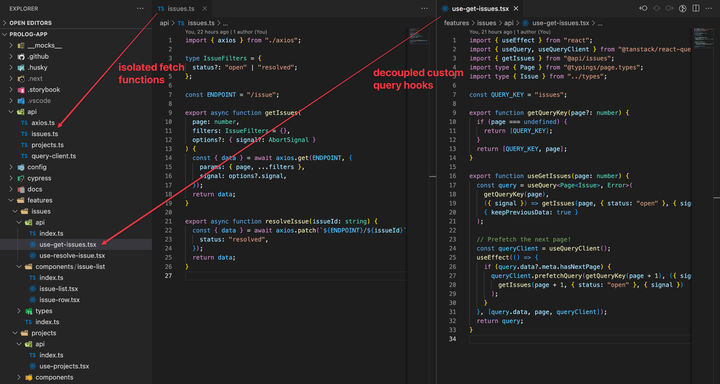Click the 22 hours ago blame annotation
This screenshot has height=384, width=720.
click(x=226, y=32)
